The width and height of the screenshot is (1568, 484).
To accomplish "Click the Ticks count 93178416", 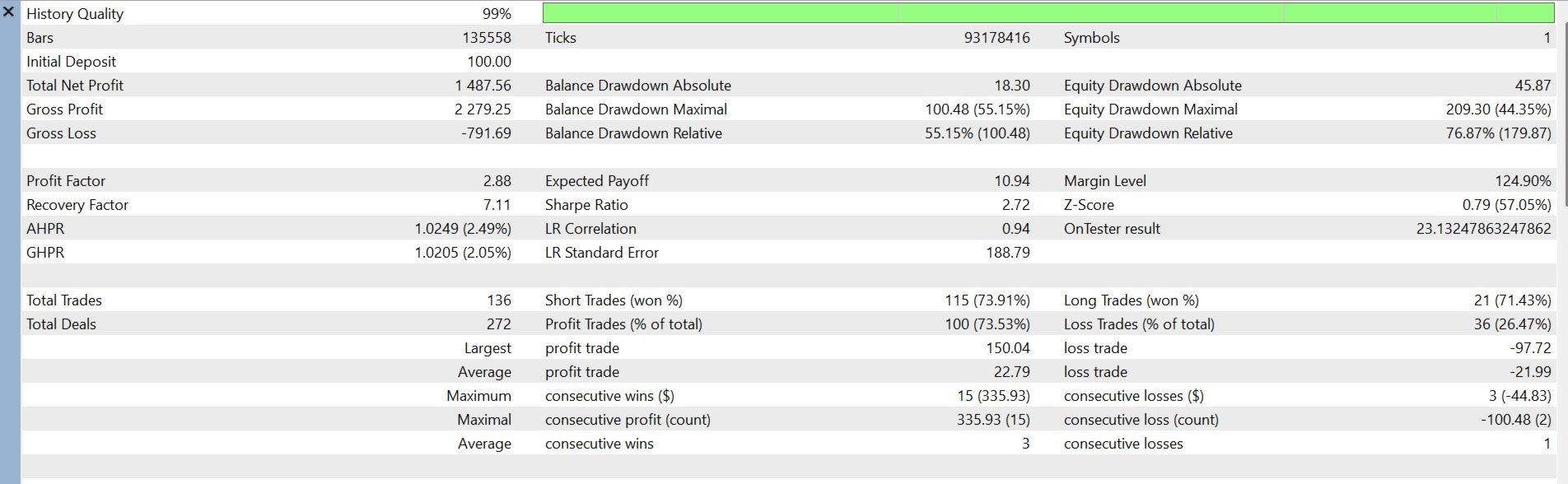I will [x=996, y=38].
